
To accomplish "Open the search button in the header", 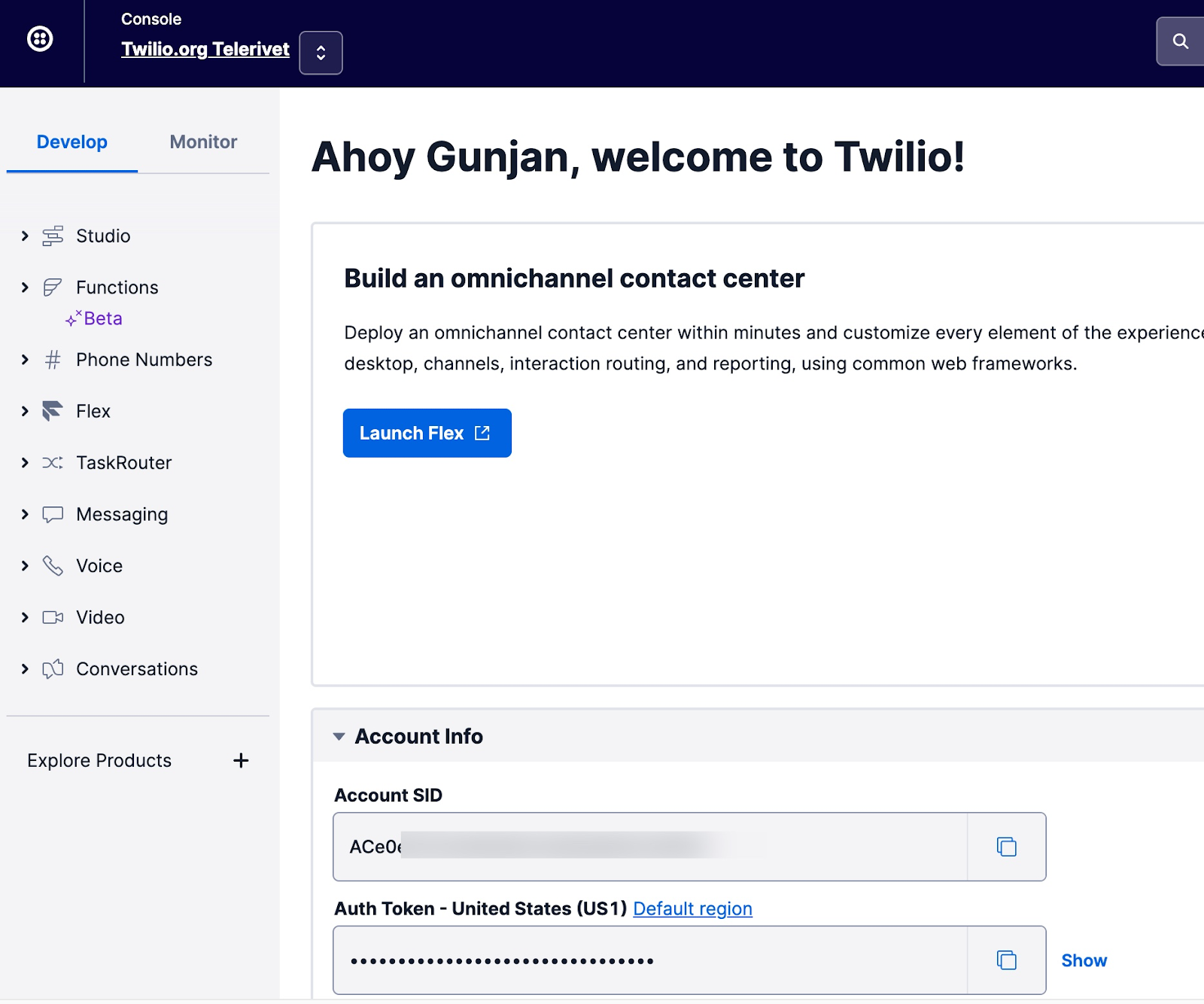I will click(x=1181, y=41).
